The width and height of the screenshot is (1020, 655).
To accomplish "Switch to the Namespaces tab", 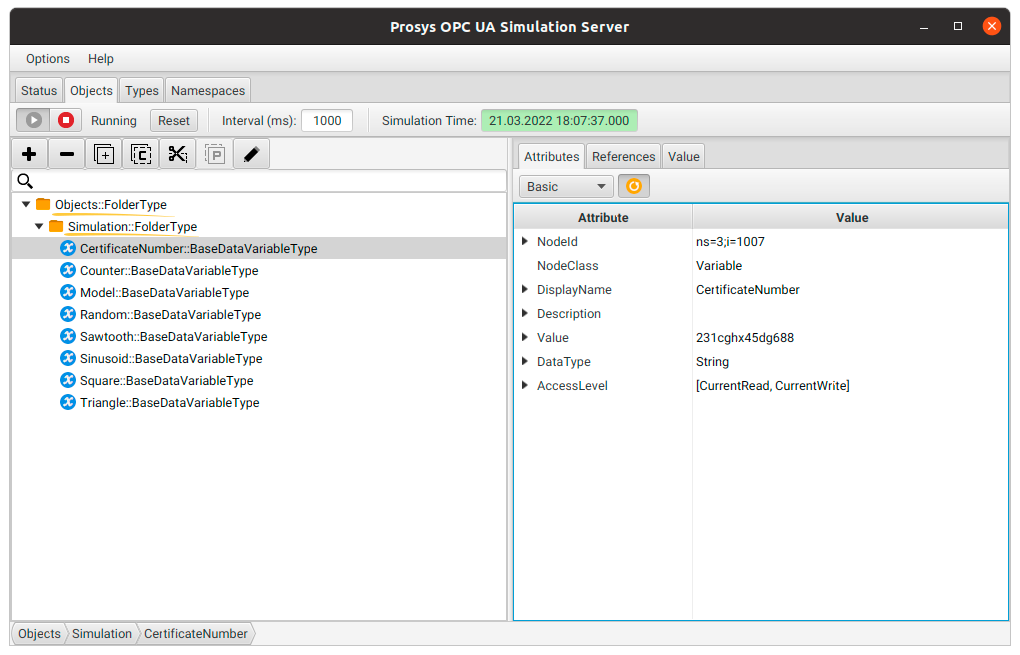I will pyautogui.click(x=208, y=90).
